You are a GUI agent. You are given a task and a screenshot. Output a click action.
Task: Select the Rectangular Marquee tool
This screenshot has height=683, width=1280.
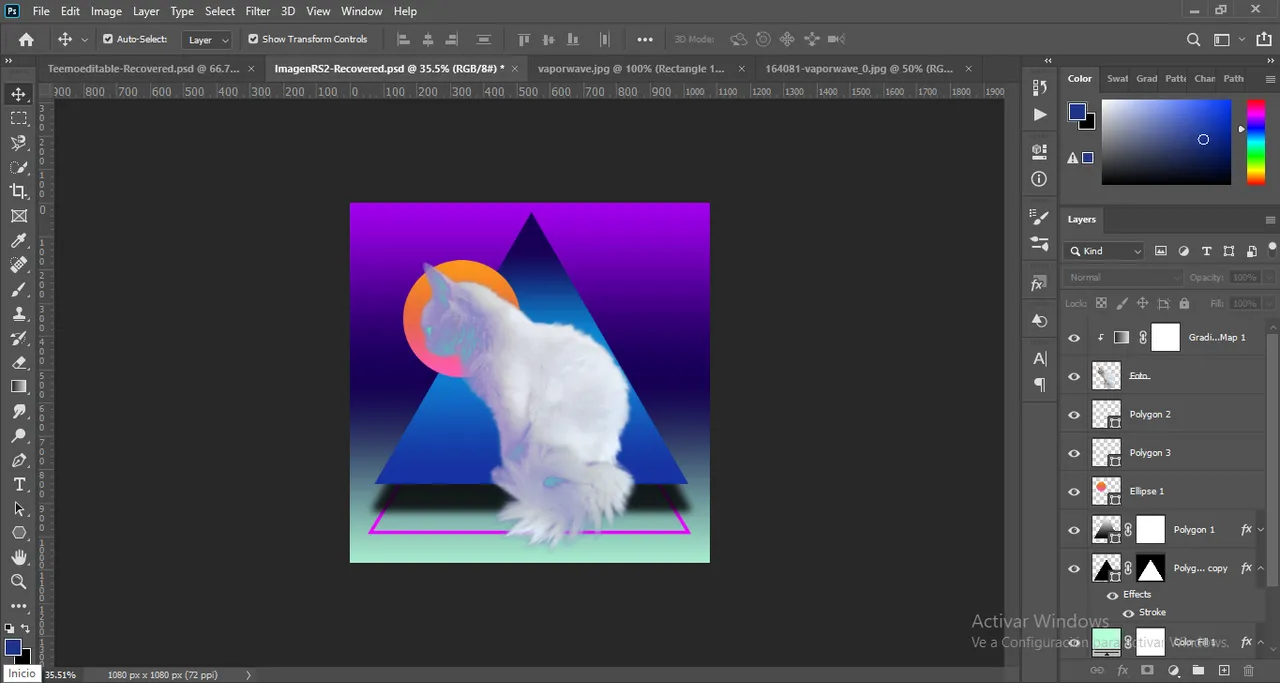coord(19,118)
